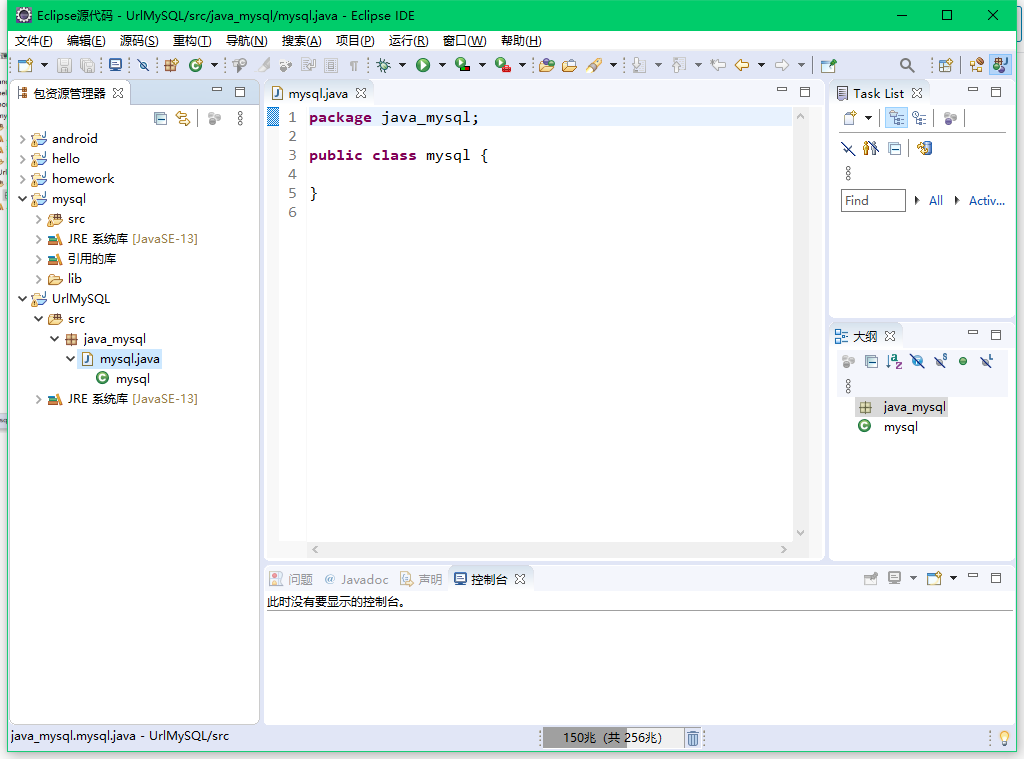Click the Back navigation arrow icon
The height and width of the screenshot is (759, 1024).
(741, 65)
